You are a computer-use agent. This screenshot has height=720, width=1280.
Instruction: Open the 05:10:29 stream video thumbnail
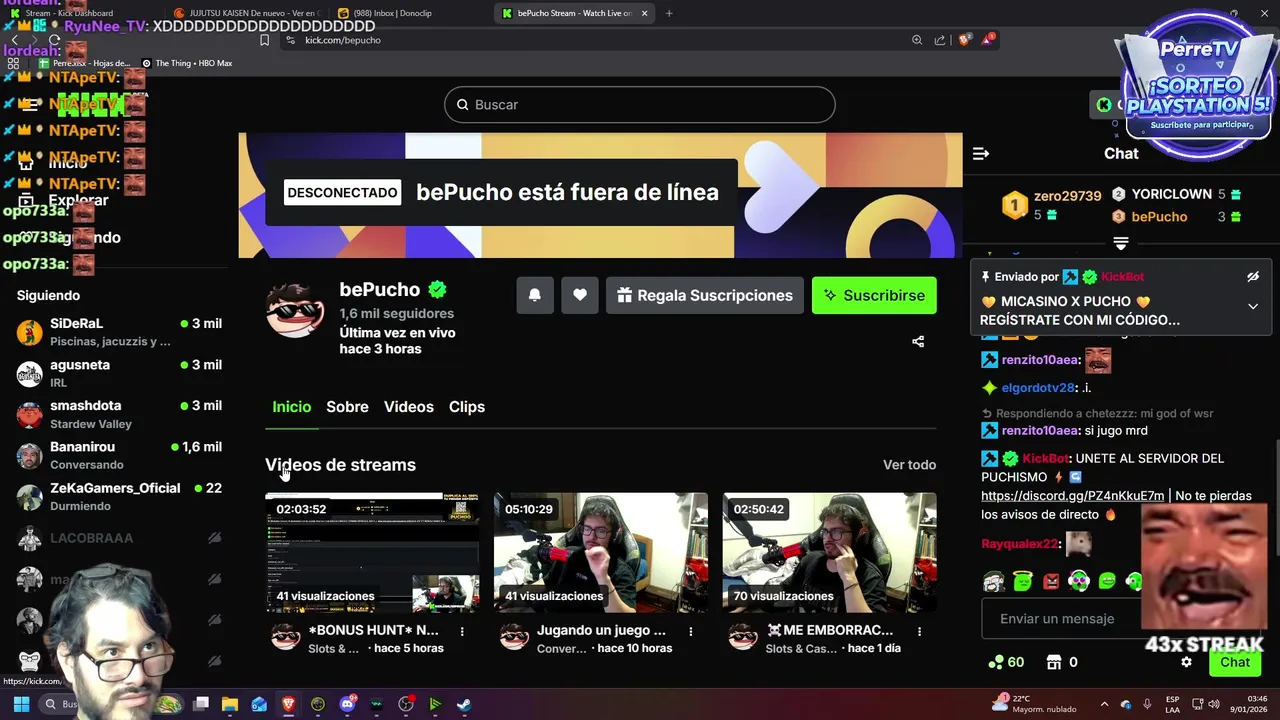click(x=601, y=552)
